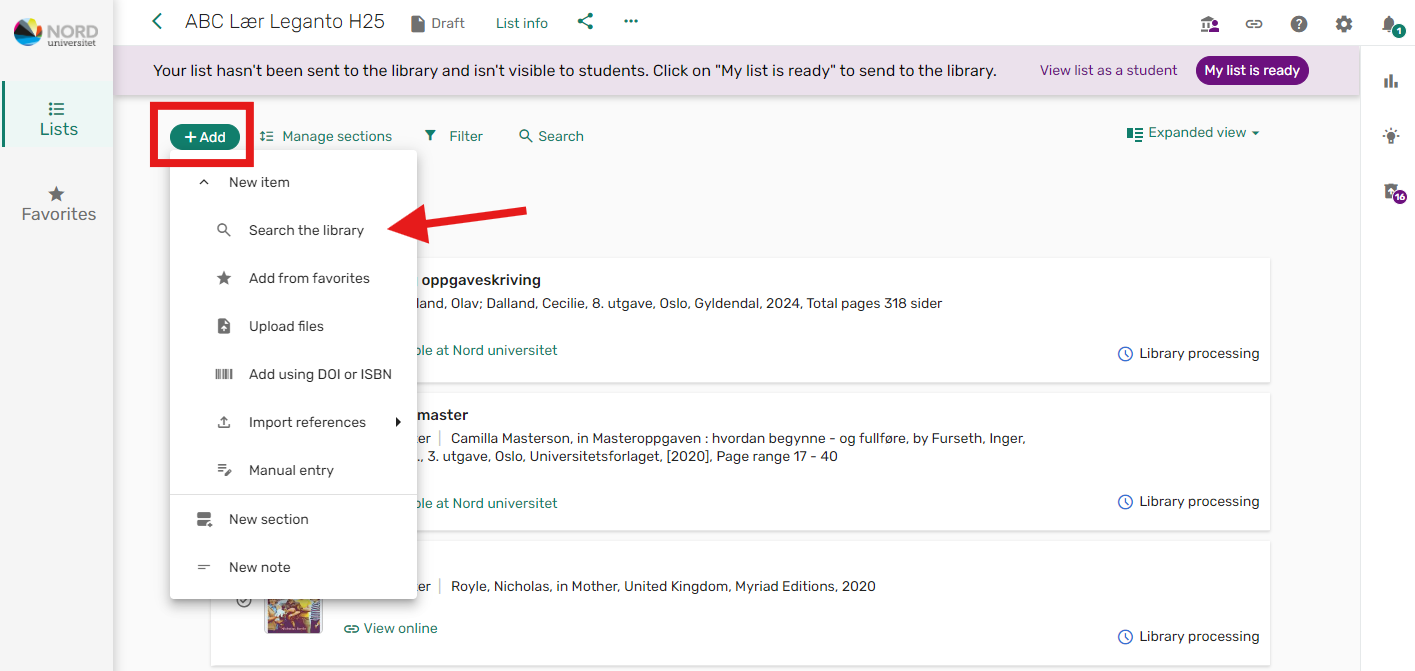Open Manage sections
Screen dimensions: 1415x671
coord(326,136)
